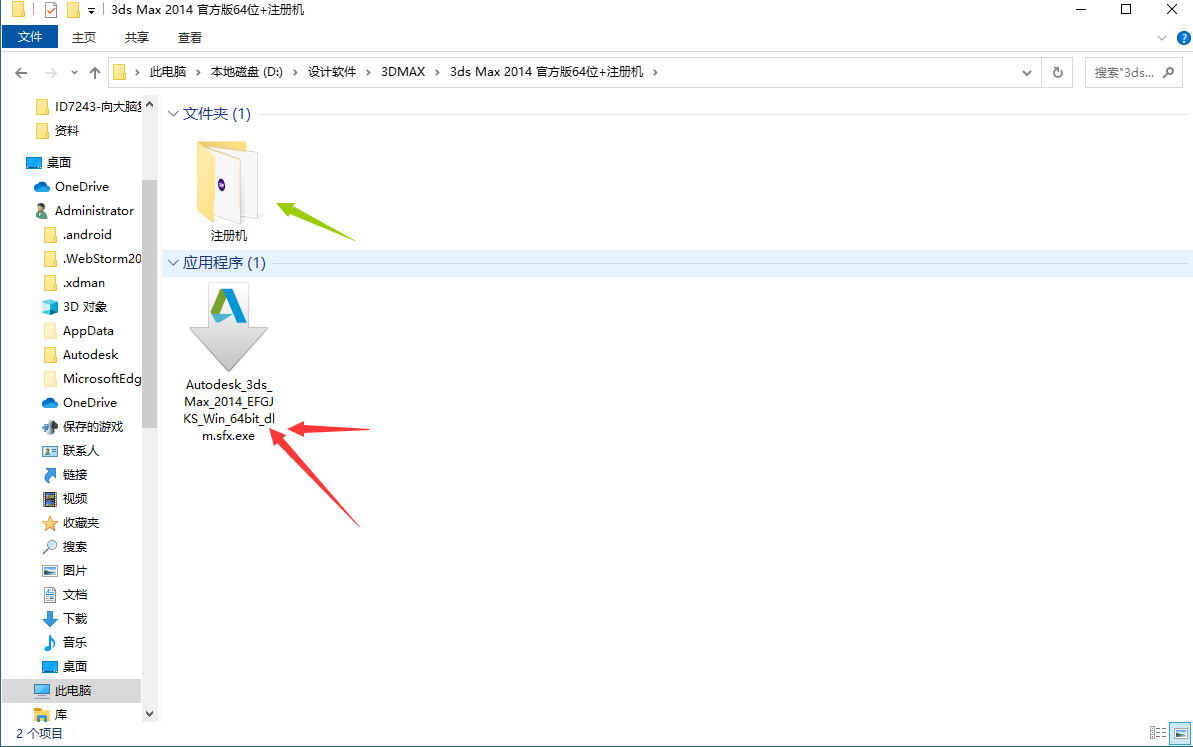This screenshot has width=1193, height=747.
Task: Select 资料 folder in navigation pane
Action: click(58, 131)
